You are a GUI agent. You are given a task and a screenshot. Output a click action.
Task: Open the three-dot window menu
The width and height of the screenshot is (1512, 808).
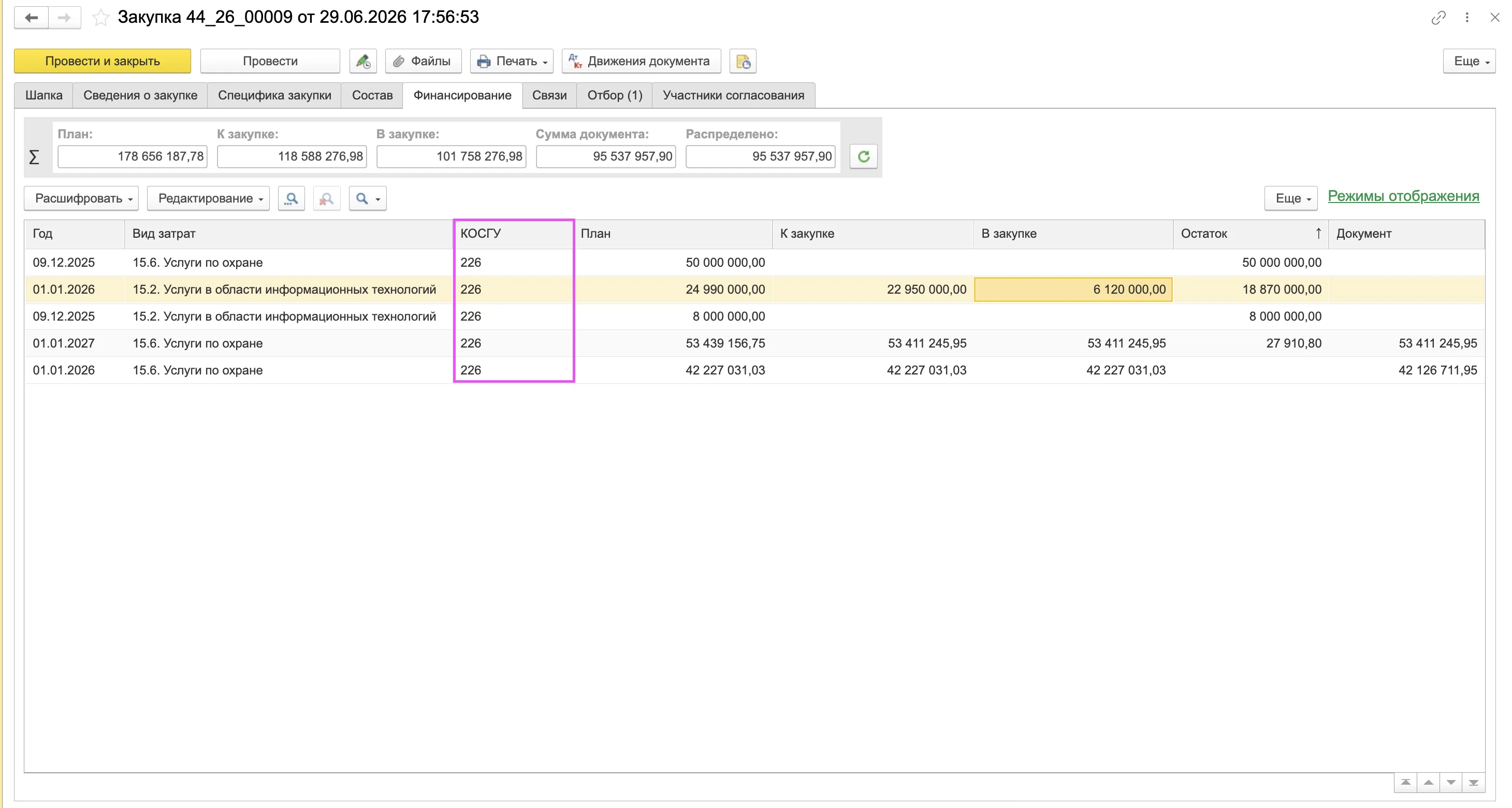(x=1467, y=18)
